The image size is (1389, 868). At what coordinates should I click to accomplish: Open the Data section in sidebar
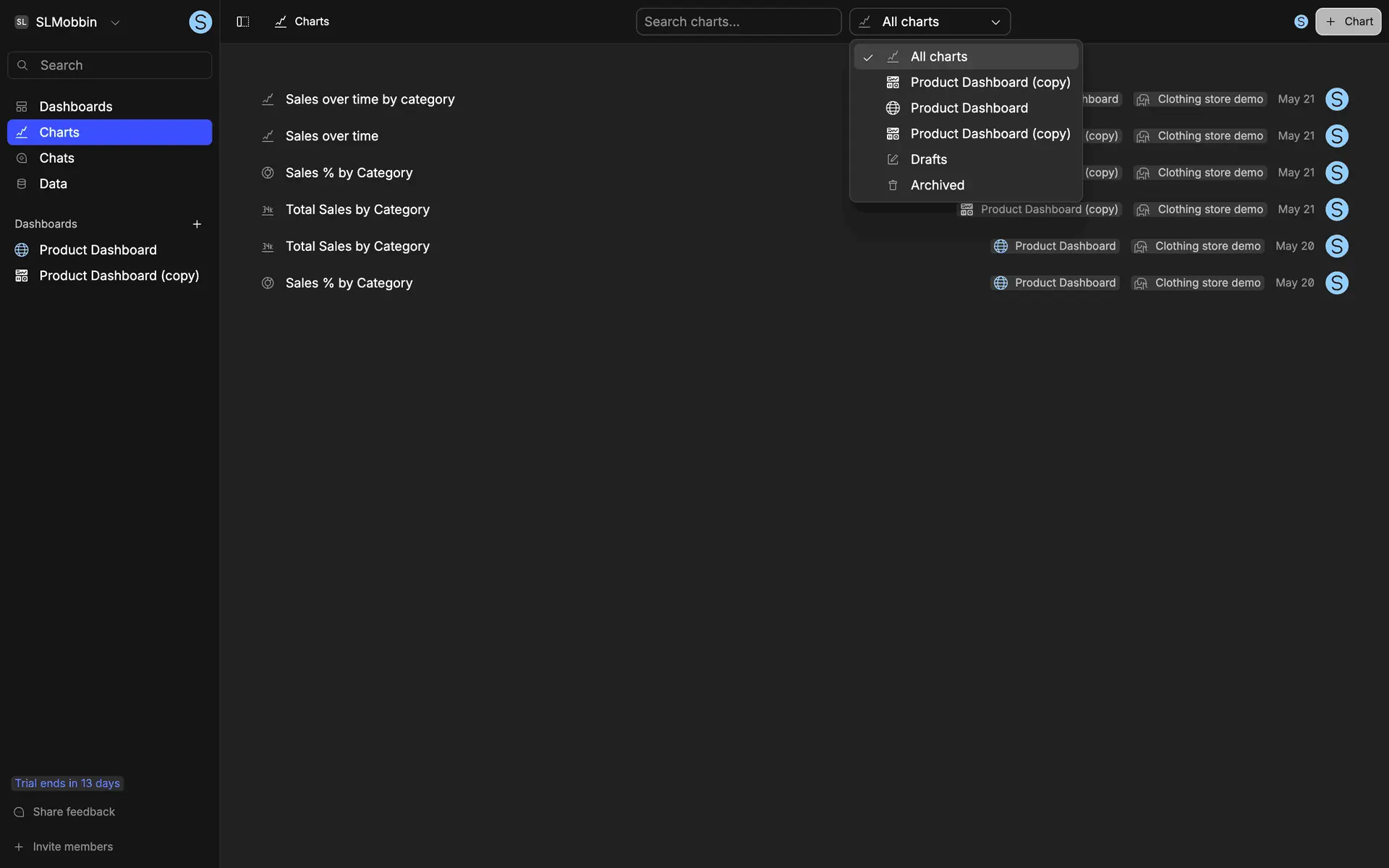[53, 184]
